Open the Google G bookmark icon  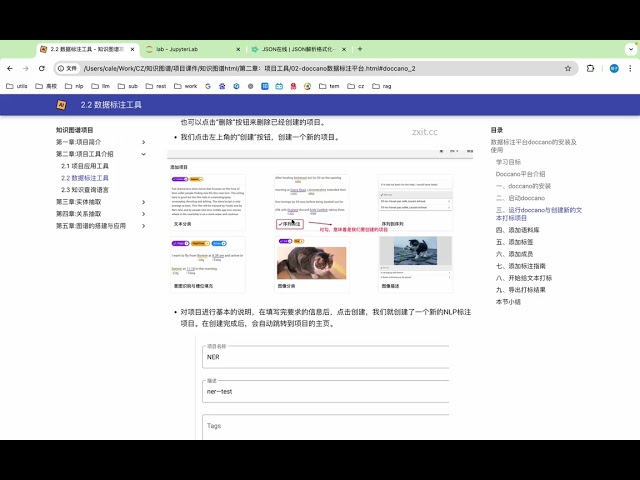click(208, 86)
